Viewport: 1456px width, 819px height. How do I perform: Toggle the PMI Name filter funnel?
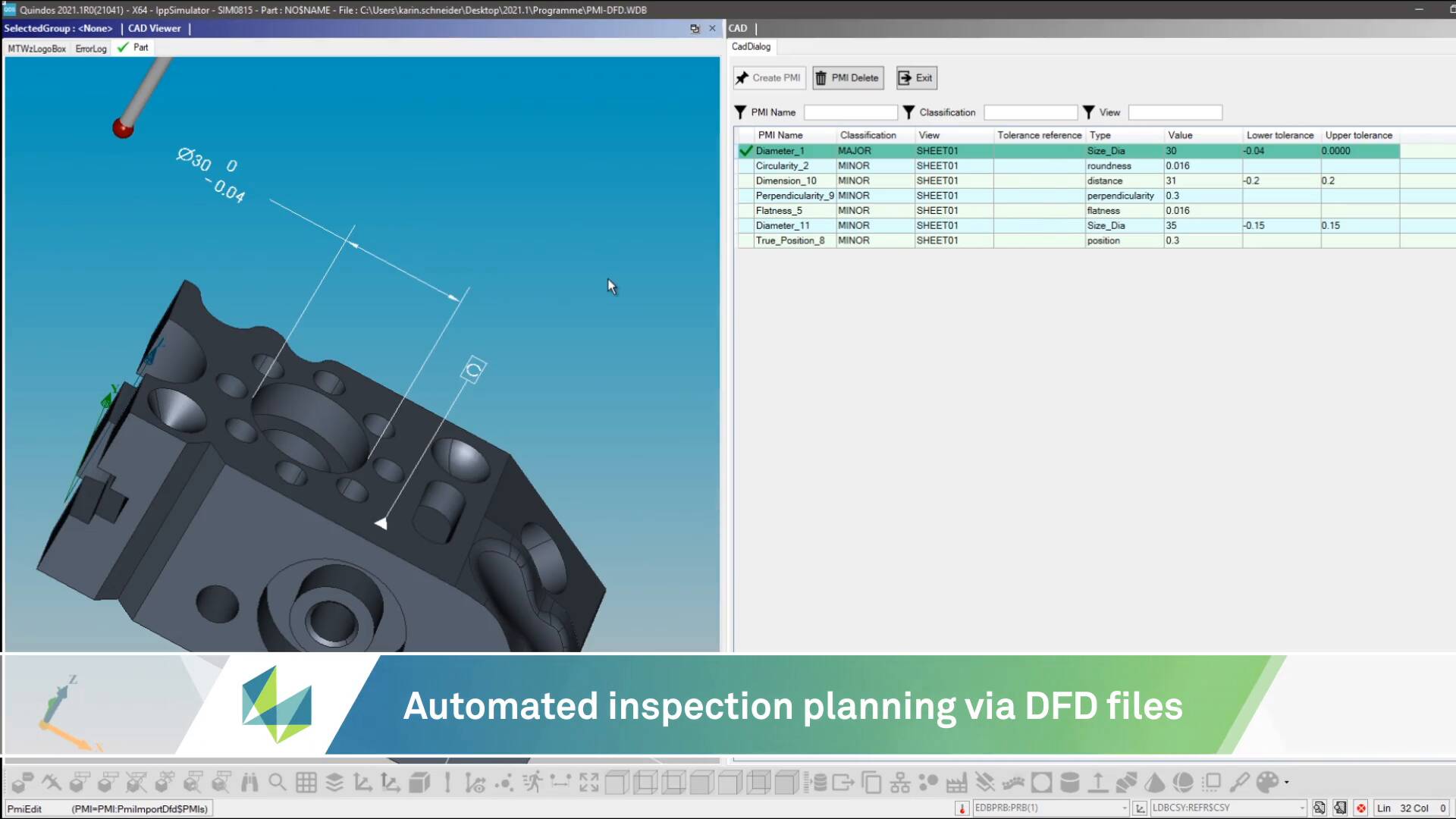coord(740,112)
